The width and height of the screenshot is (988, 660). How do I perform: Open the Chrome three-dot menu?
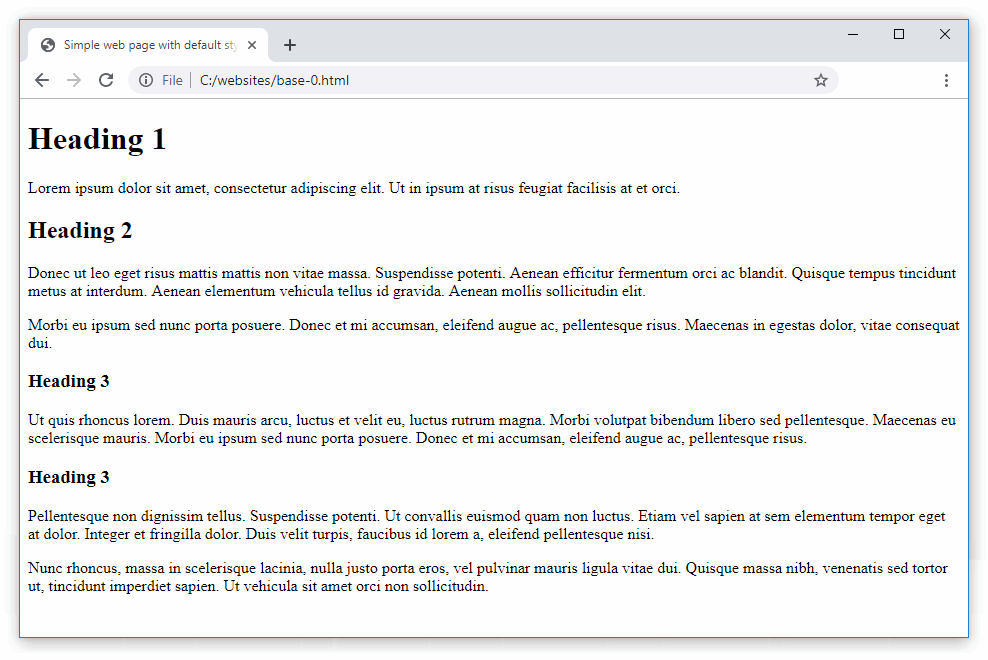pyautogui.click(x=946, y=80)
